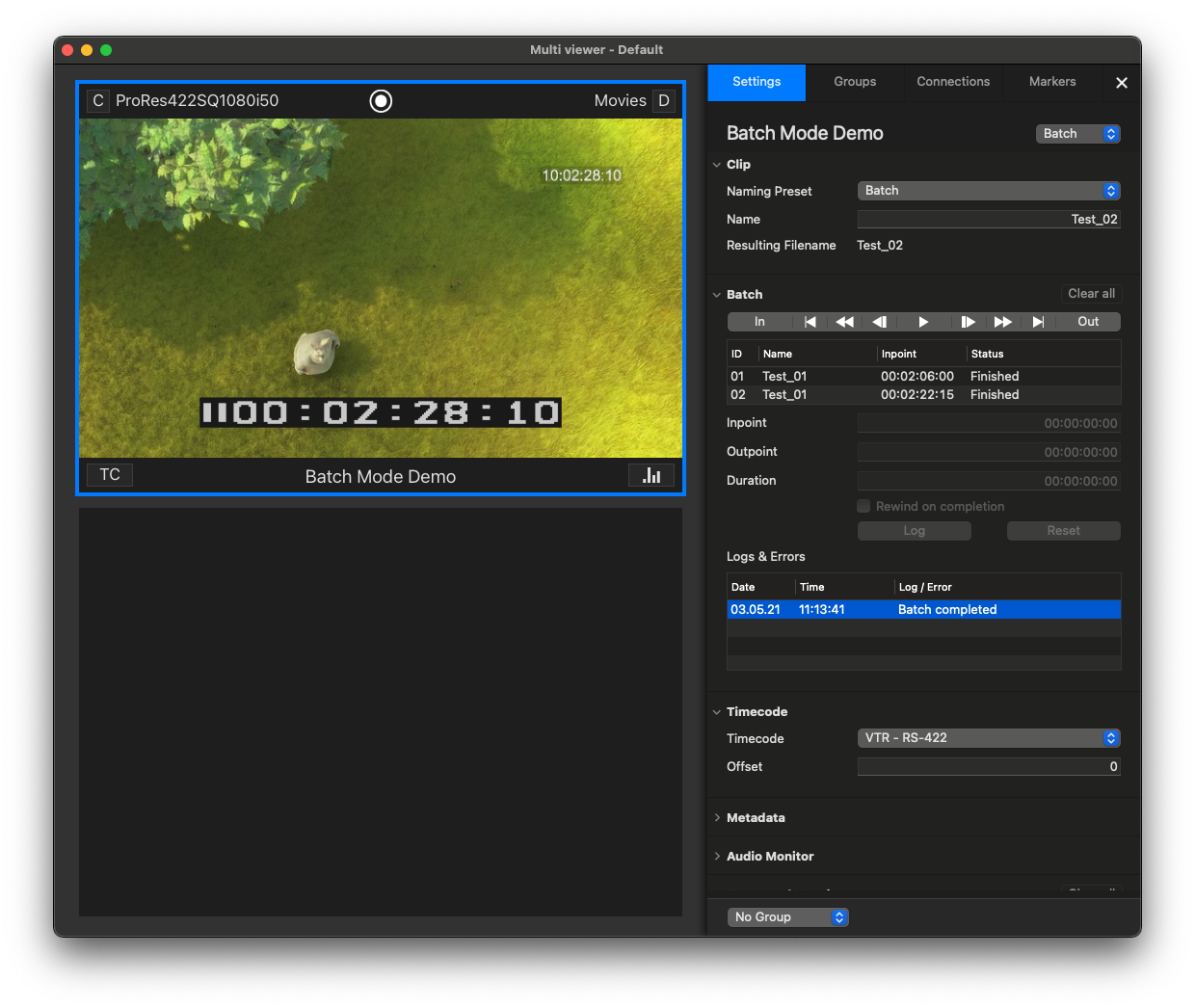Go to end transport button
The image size is (1195, 1008).
pyautogui.click(x=1038, y=322)
